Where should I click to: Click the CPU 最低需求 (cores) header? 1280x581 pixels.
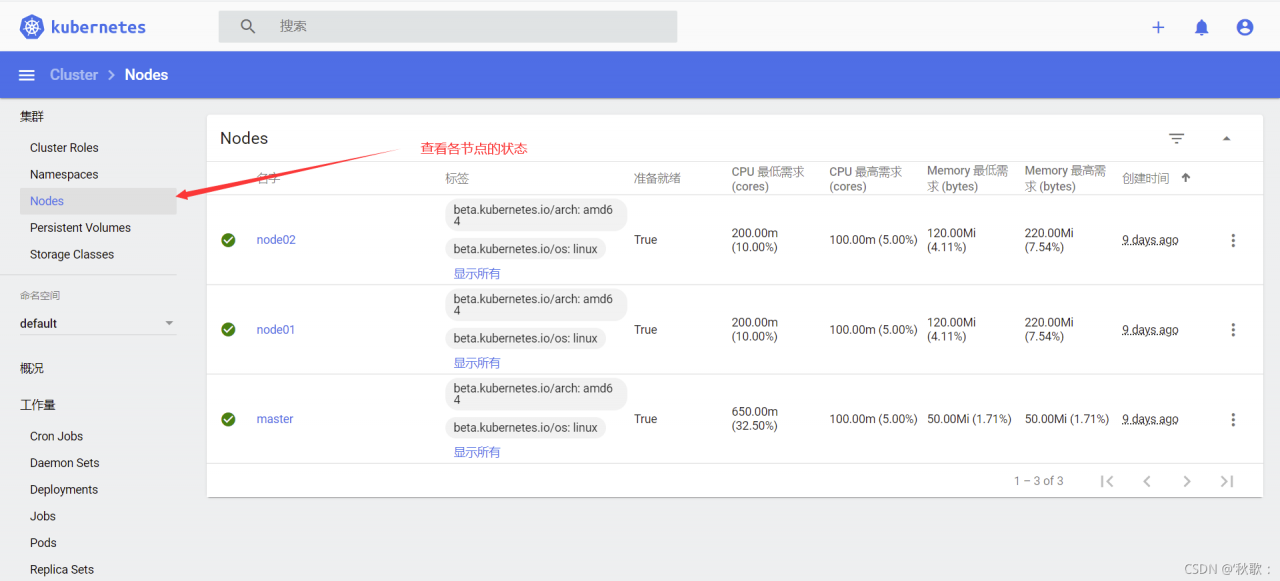click(x=768, y=179)
